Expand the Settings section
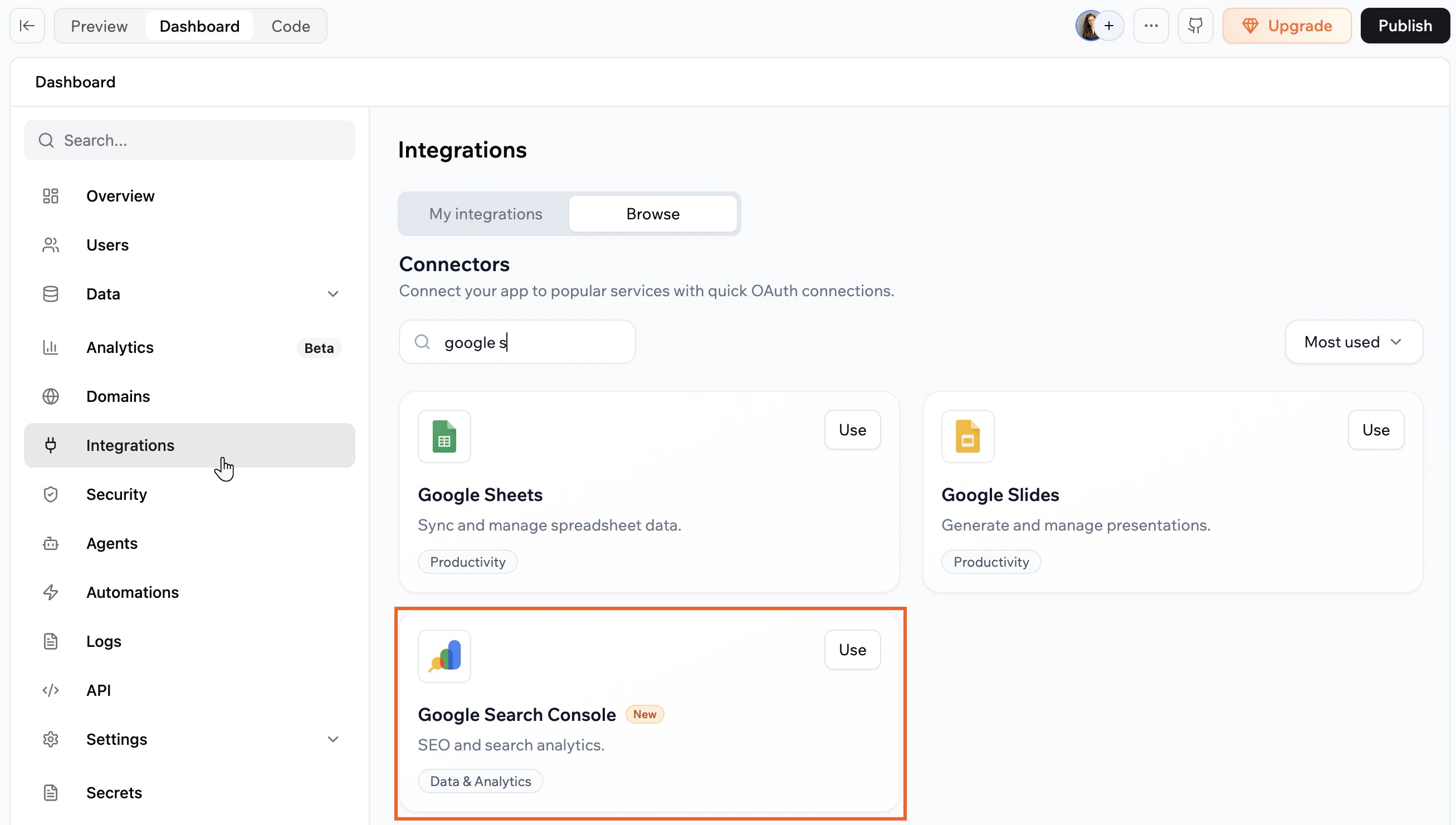 pyautogui.click(x=334, y=739)
